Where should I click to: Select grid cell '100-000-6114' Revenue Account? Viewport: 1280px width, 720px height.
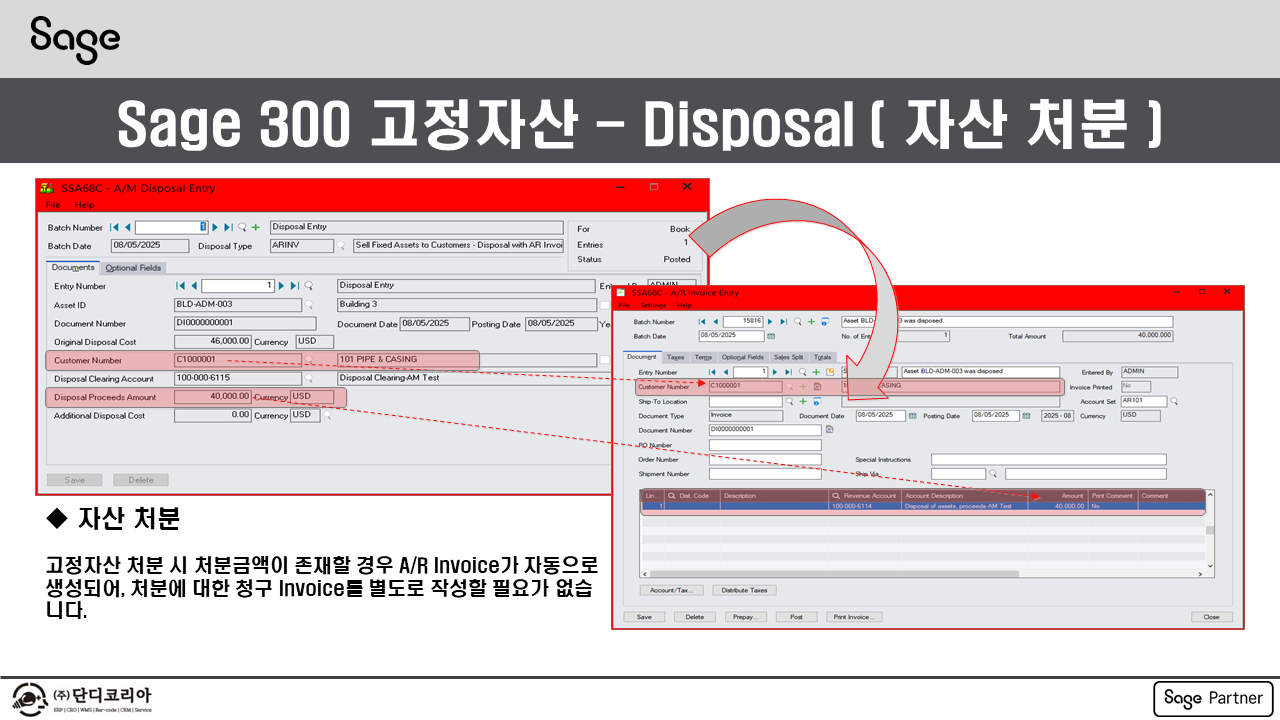865,506
